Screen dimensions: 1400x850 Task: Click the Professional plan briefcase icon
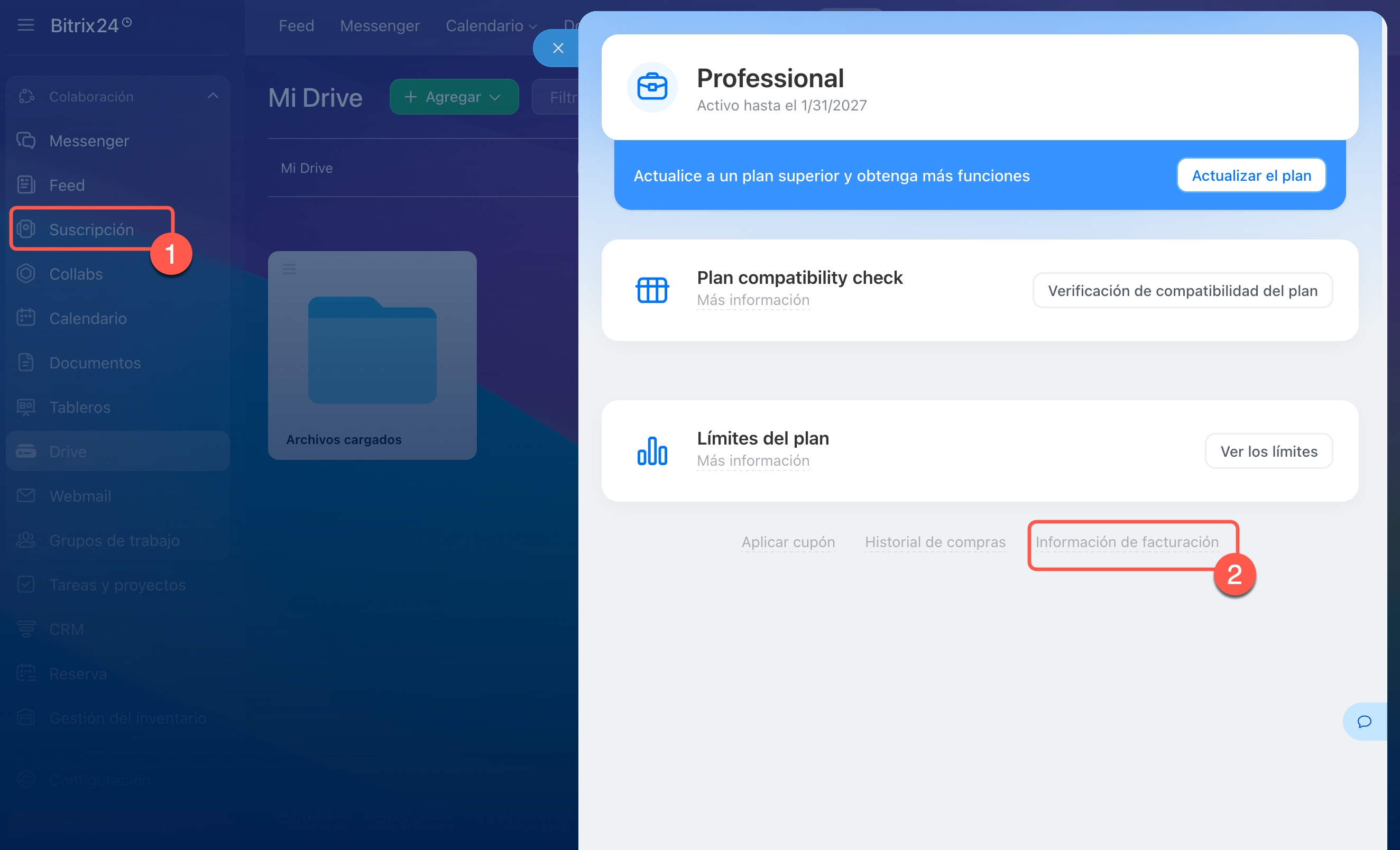point(652,87)
